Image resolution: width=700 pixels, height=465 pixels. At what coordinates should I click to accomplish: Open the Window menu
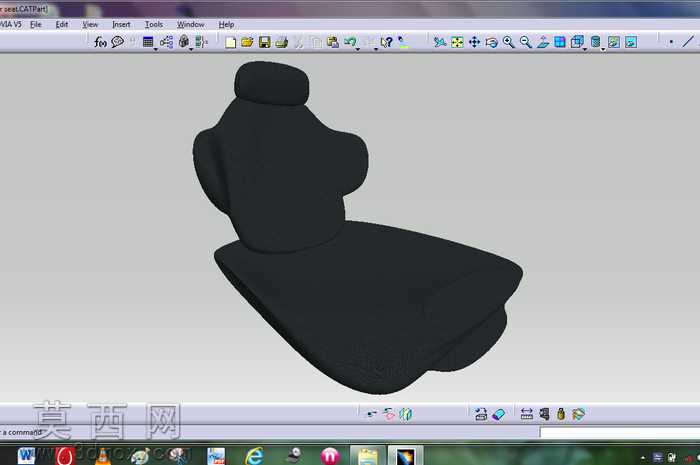(191, 25)
